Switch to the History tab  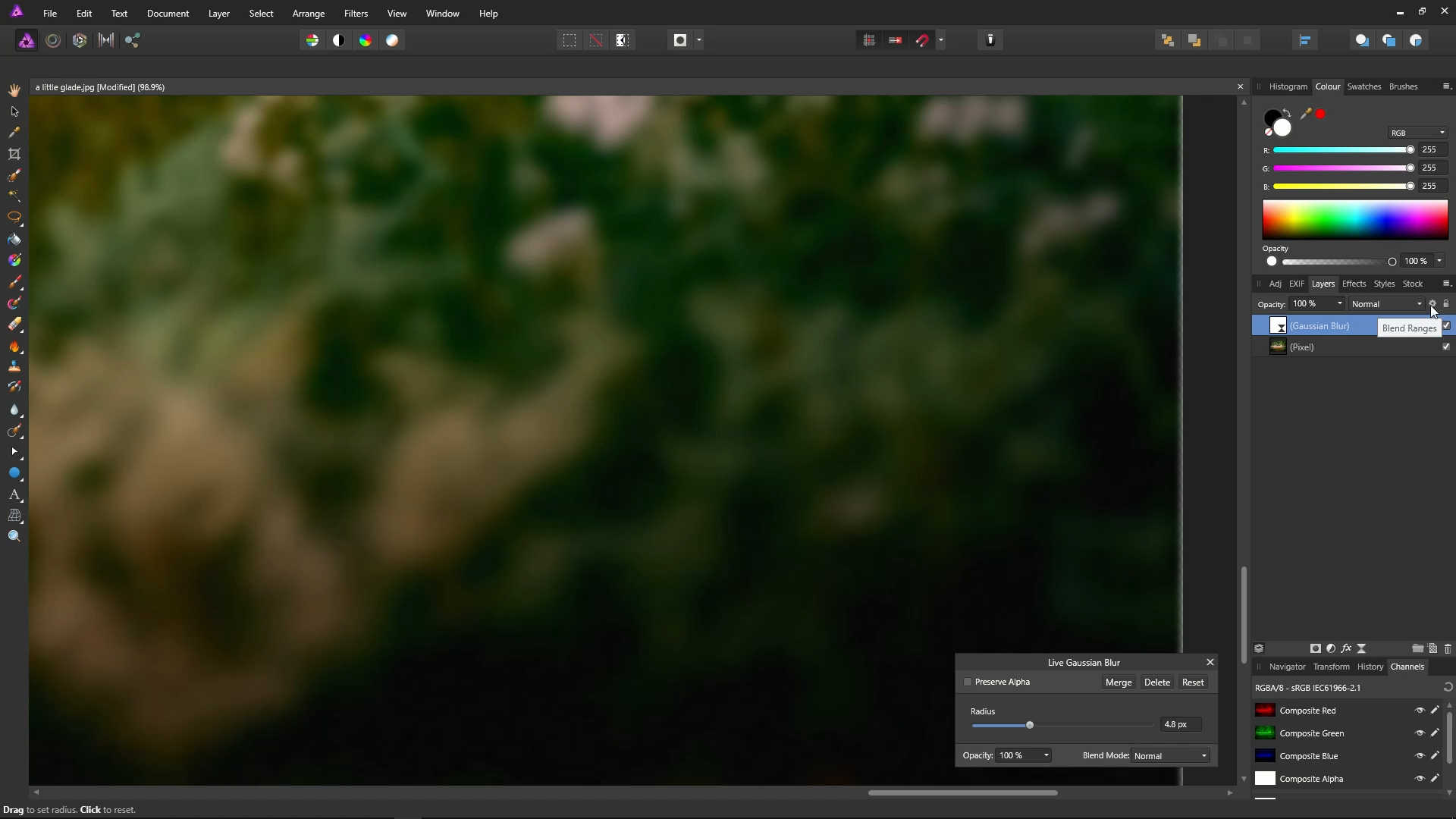pos(1370,667)
